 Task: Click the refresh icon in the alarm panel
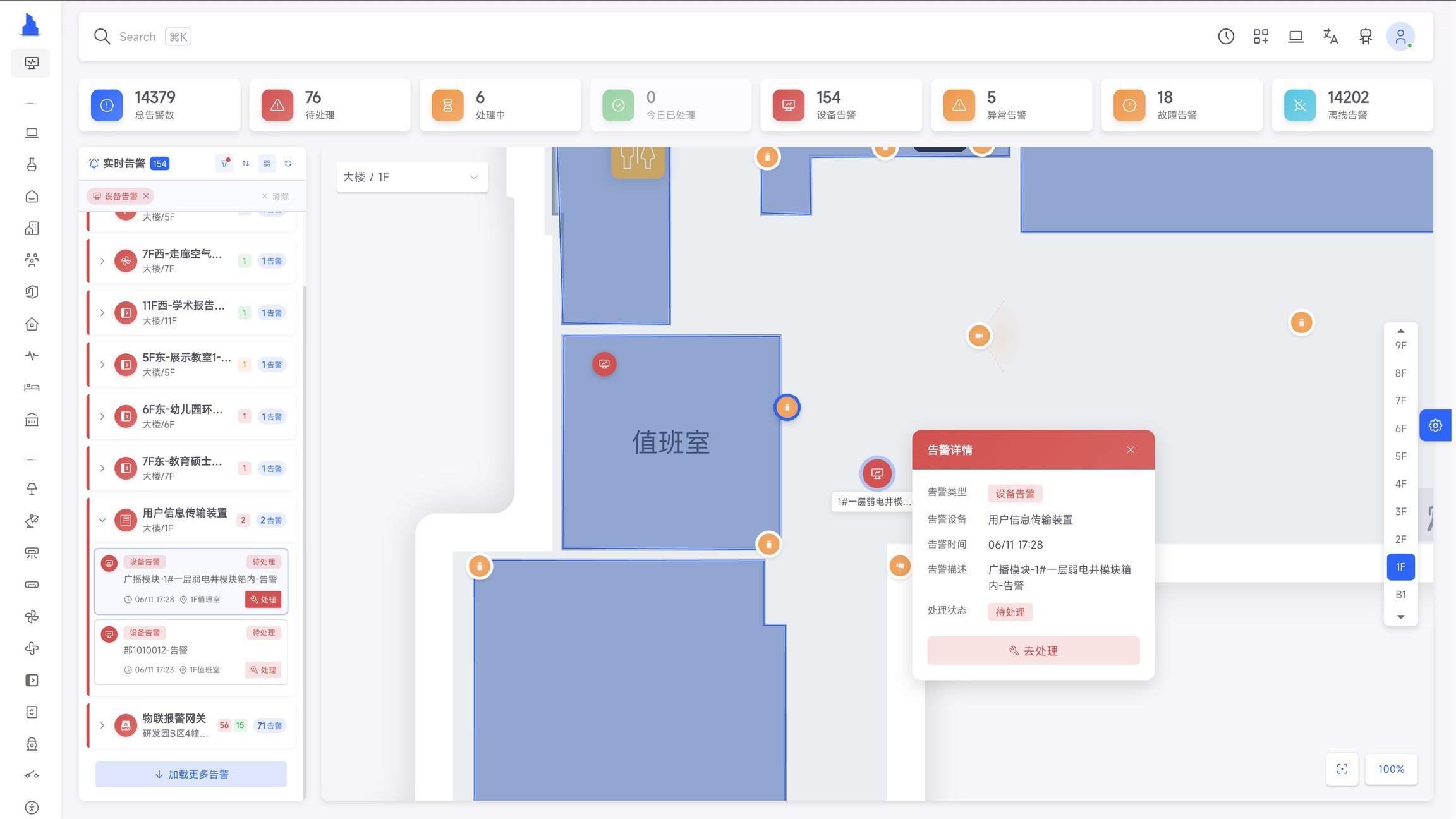[288, 163]
